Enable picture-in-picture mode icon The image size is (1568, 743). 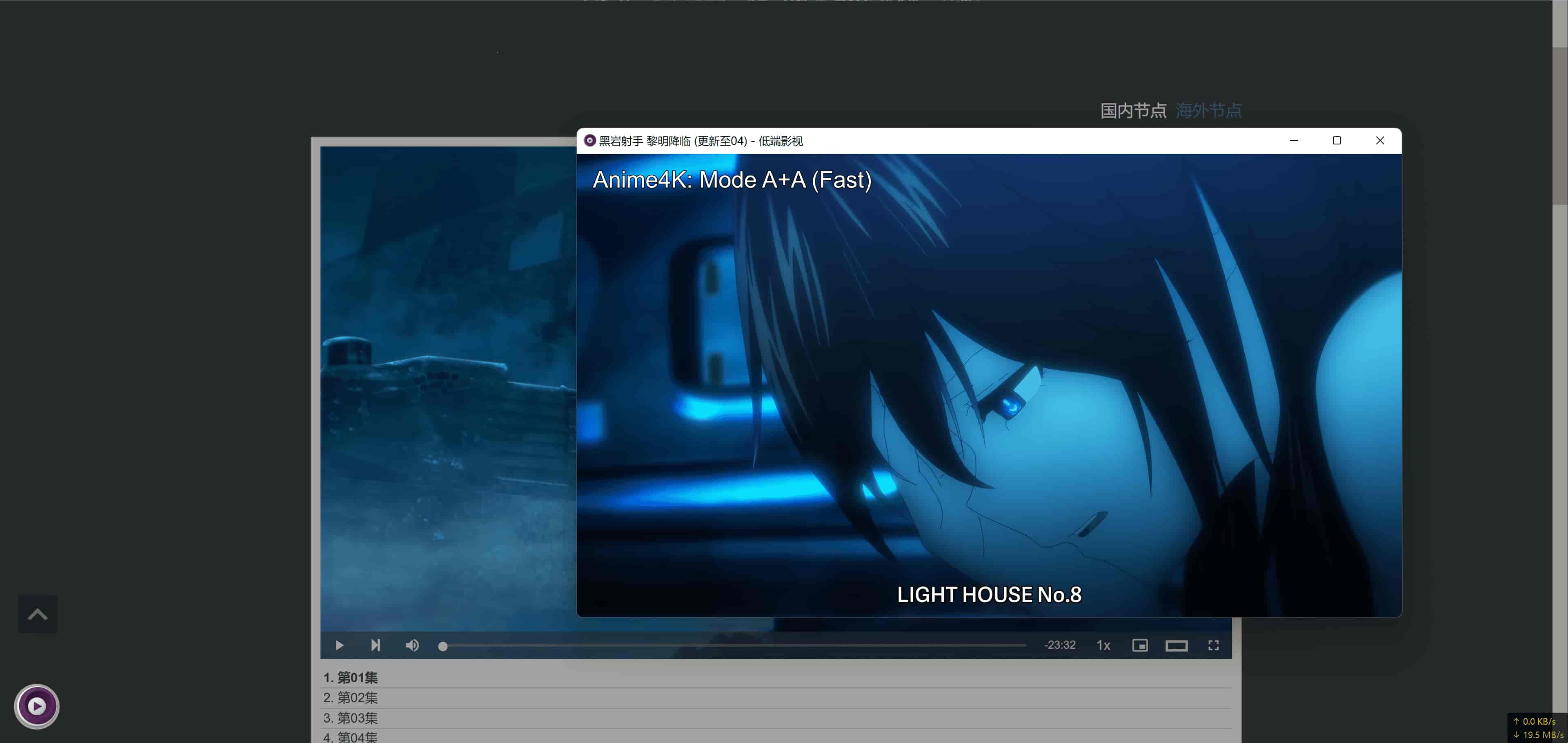1139,645
